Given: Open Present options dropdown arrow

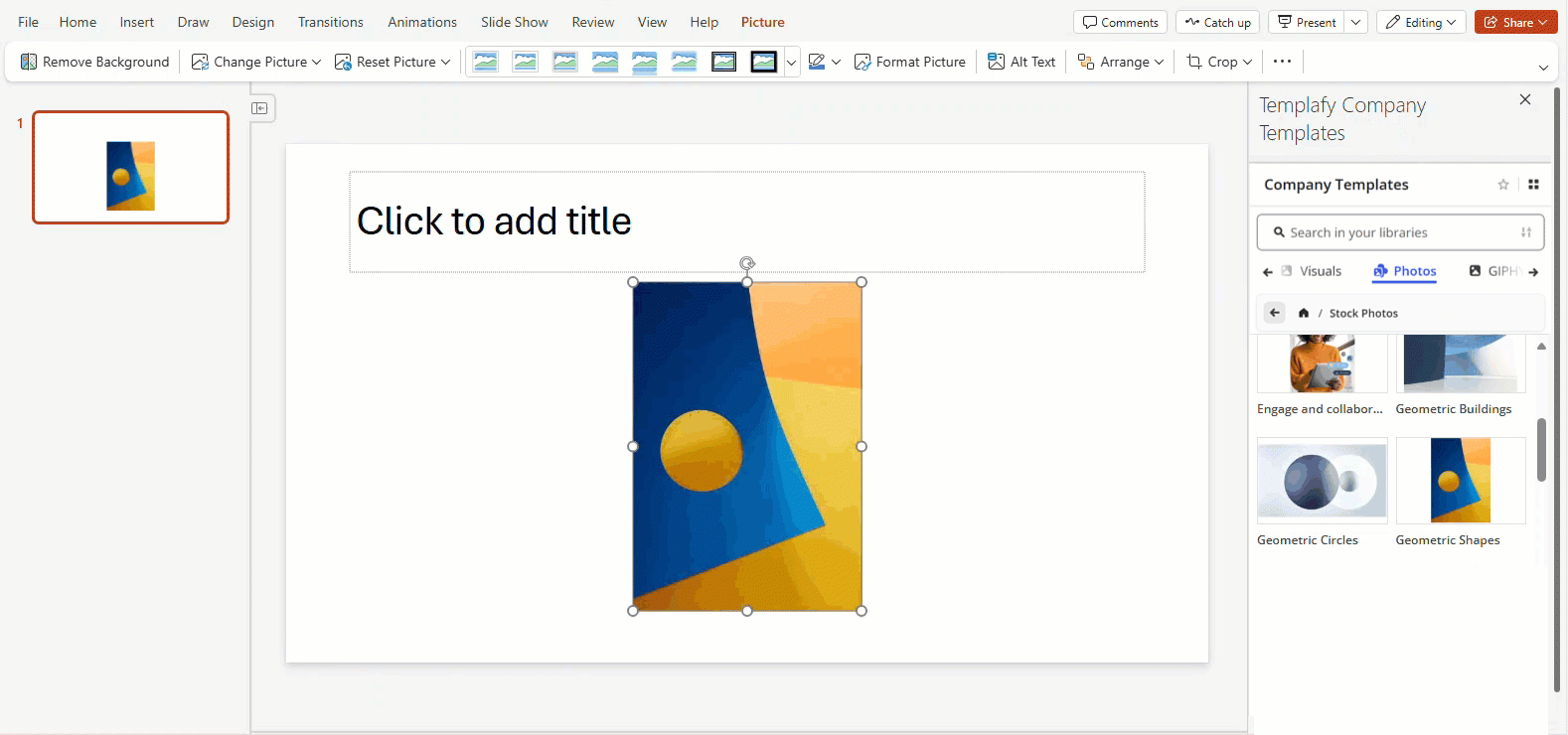Looking at the screenshot, I should pyautogui.click(x=1356, y=22).
